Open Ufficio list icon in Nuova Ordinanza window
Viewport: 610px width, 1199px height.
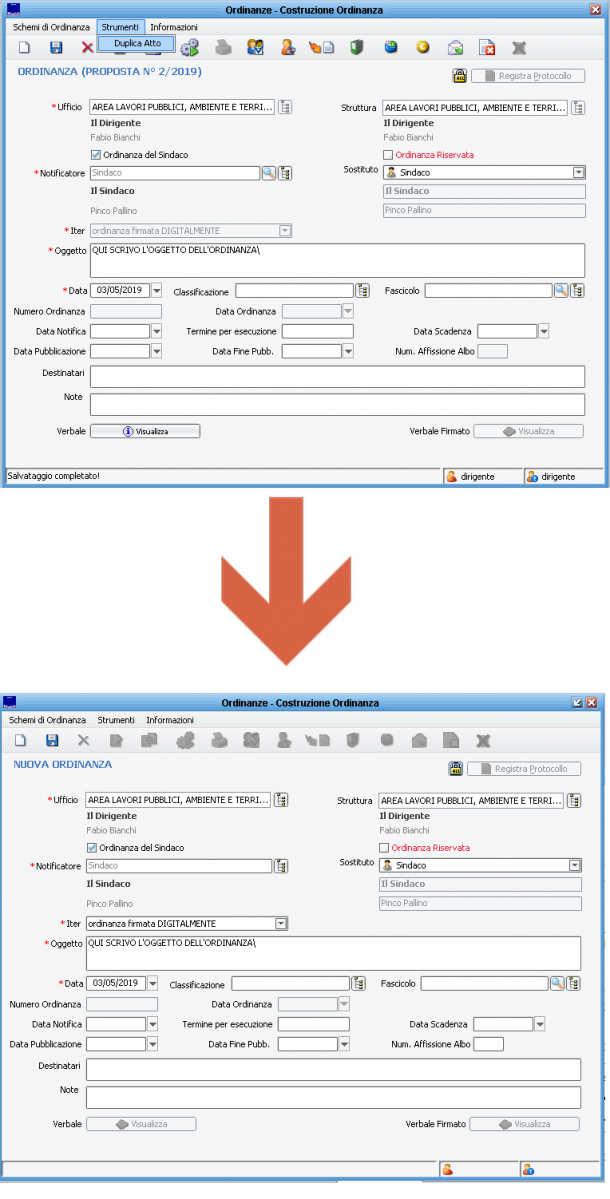point(281,801)
